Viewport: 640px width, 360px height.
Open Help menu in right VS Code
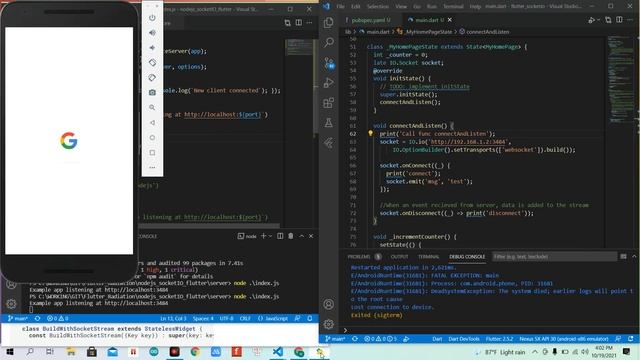[x=475, y=7]
